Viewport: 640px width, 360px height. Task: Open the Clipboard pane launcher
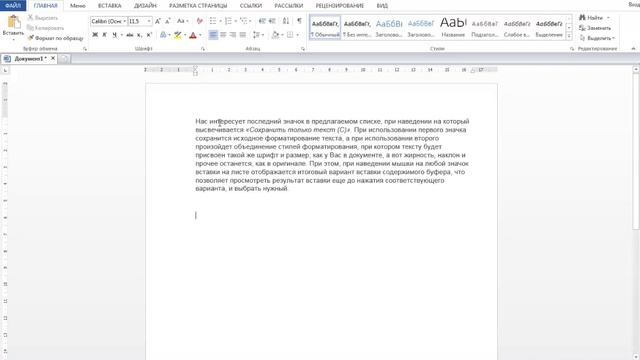coord(85,49)
